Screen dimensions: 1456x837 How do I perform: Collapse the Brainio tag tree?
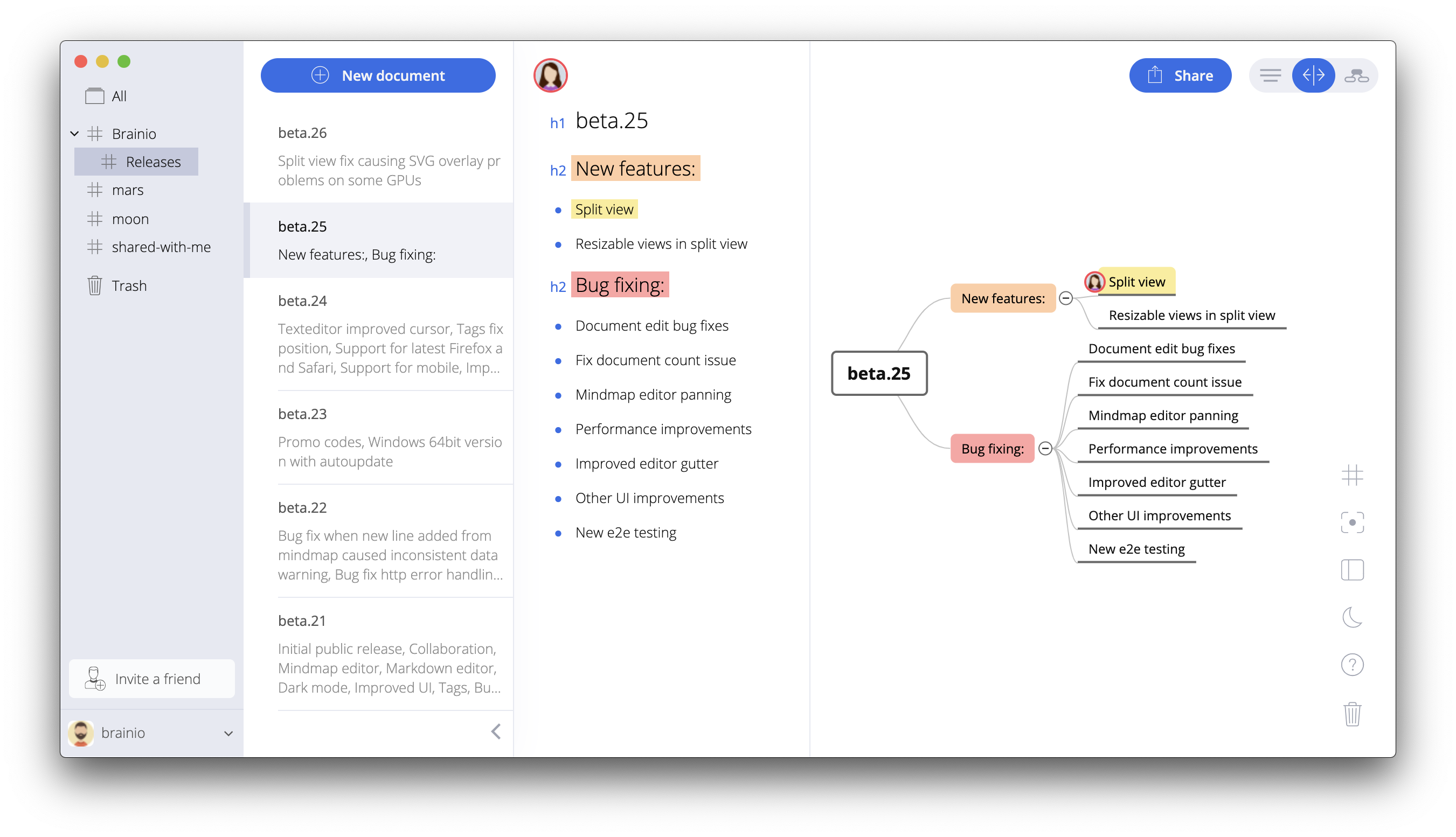[75, 134]
